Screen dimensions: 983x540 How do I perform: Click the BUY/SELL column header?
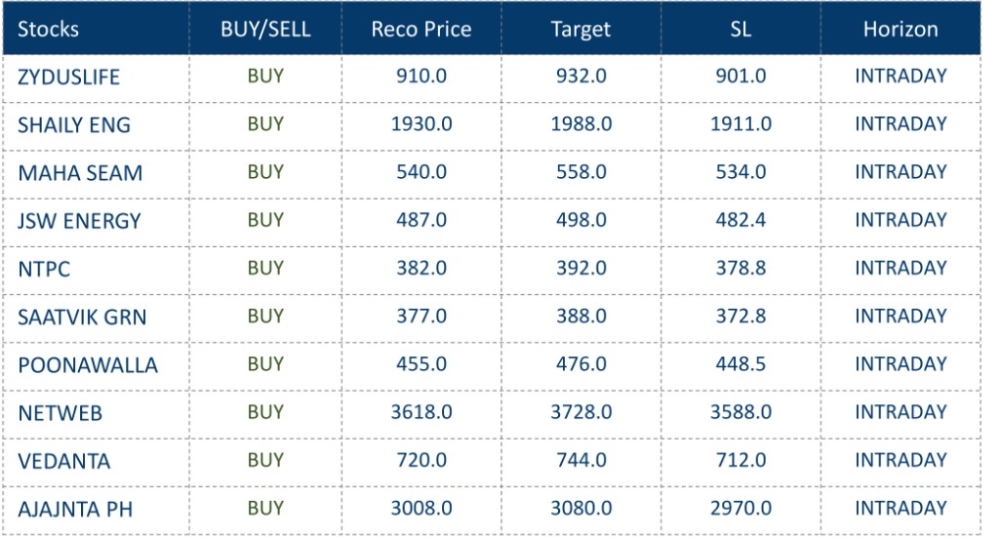pyautogui.click(x=265, y=29)
